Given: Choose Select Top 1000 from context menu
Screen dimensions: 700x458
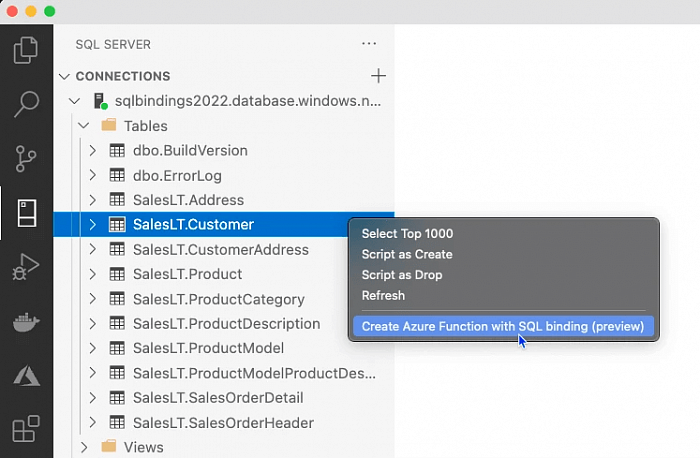Looking at the screenshot, I should 407,234.
